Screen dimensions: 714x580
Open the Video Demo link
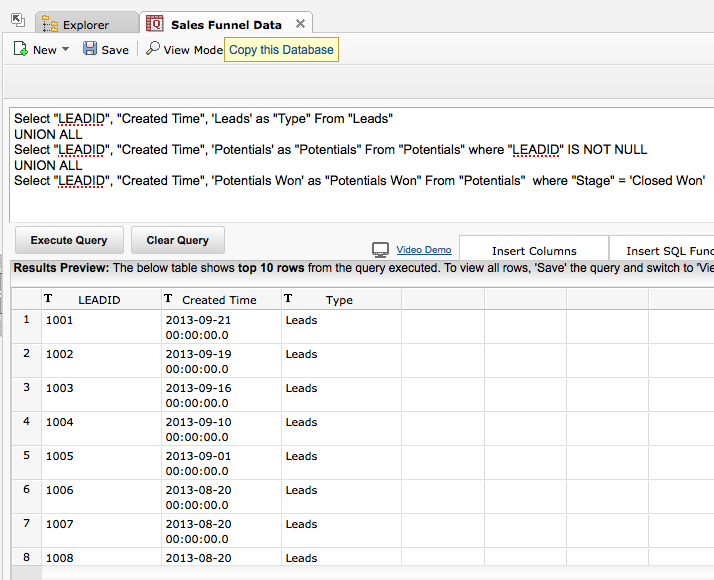click(x=424, y=250)
